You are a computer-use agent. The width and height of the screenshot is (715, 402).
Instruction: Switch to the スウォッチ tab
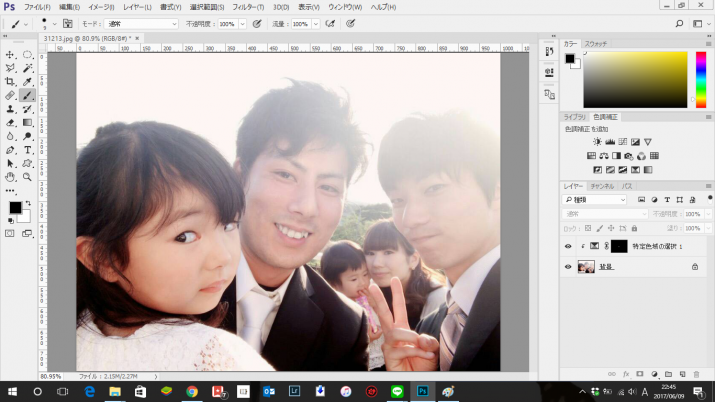[x=596, y=44]
